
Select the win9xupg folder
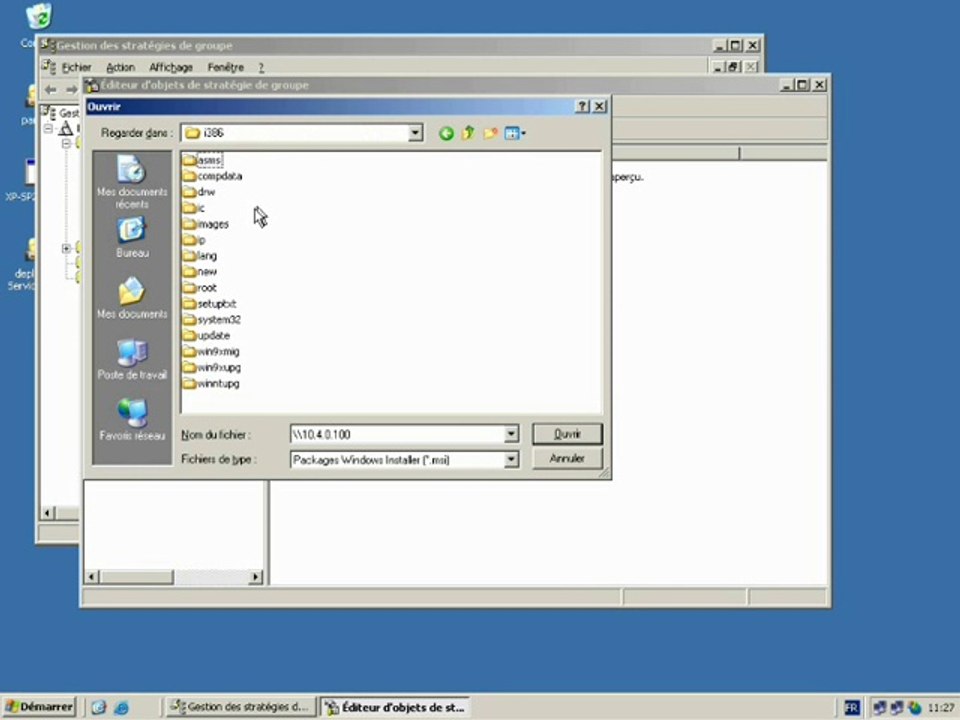(212, 367)
